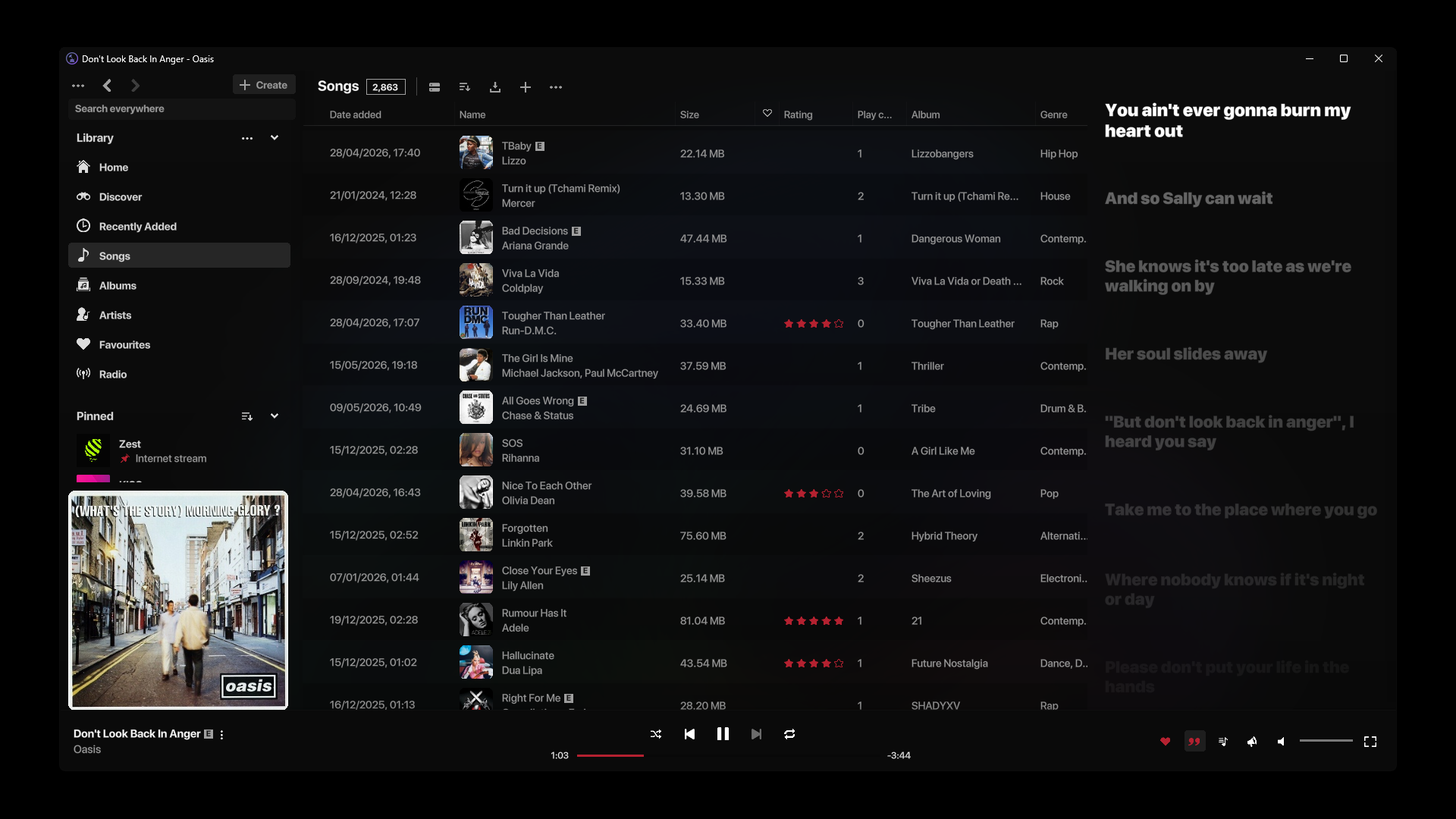Focus the Search everywhere field
Viewport: 1456px width, 819px height.
pyautogui.click(x=181, y=108)
